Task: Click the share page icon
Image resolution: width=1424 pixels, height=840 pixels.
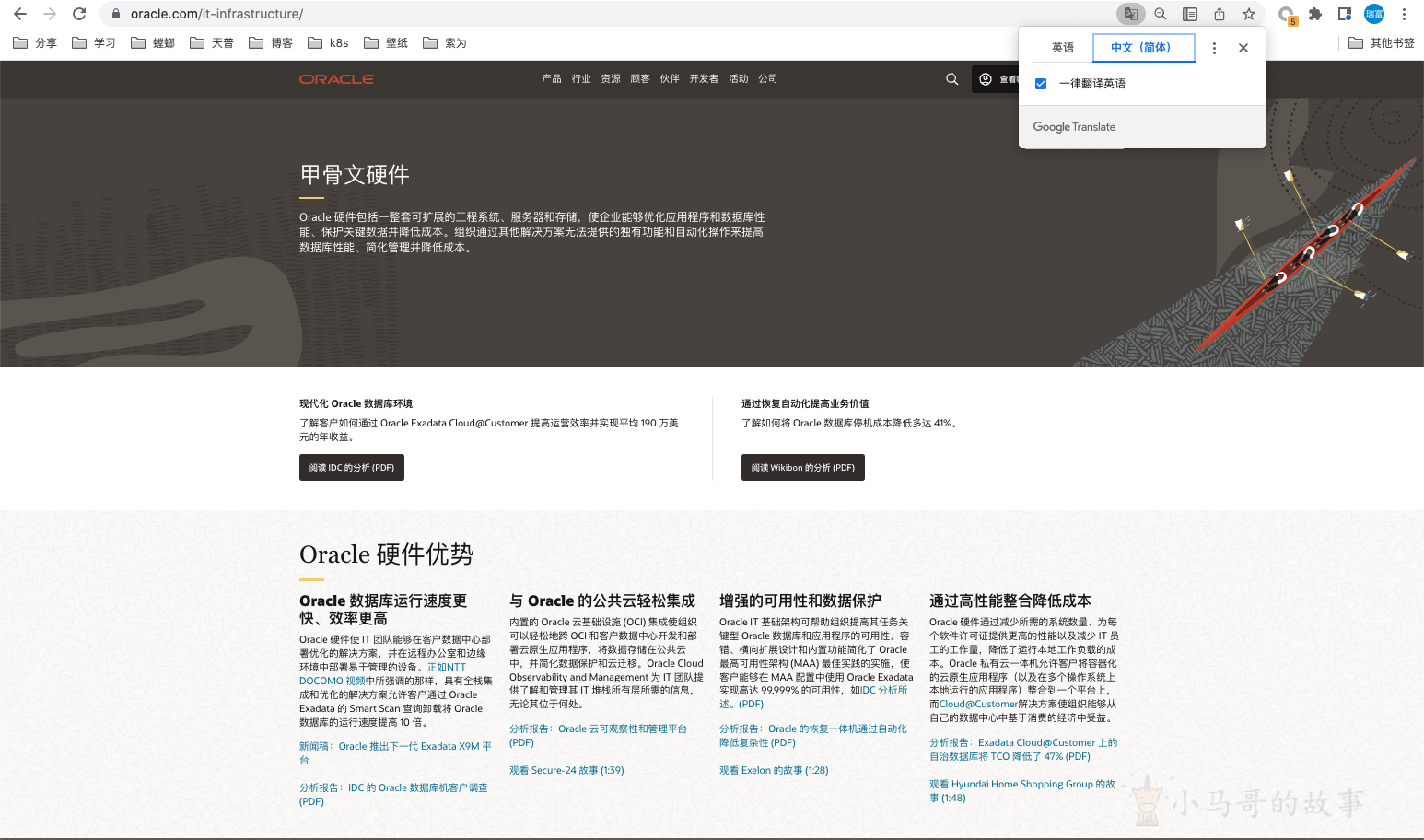Action: (x=1220, y=14)
